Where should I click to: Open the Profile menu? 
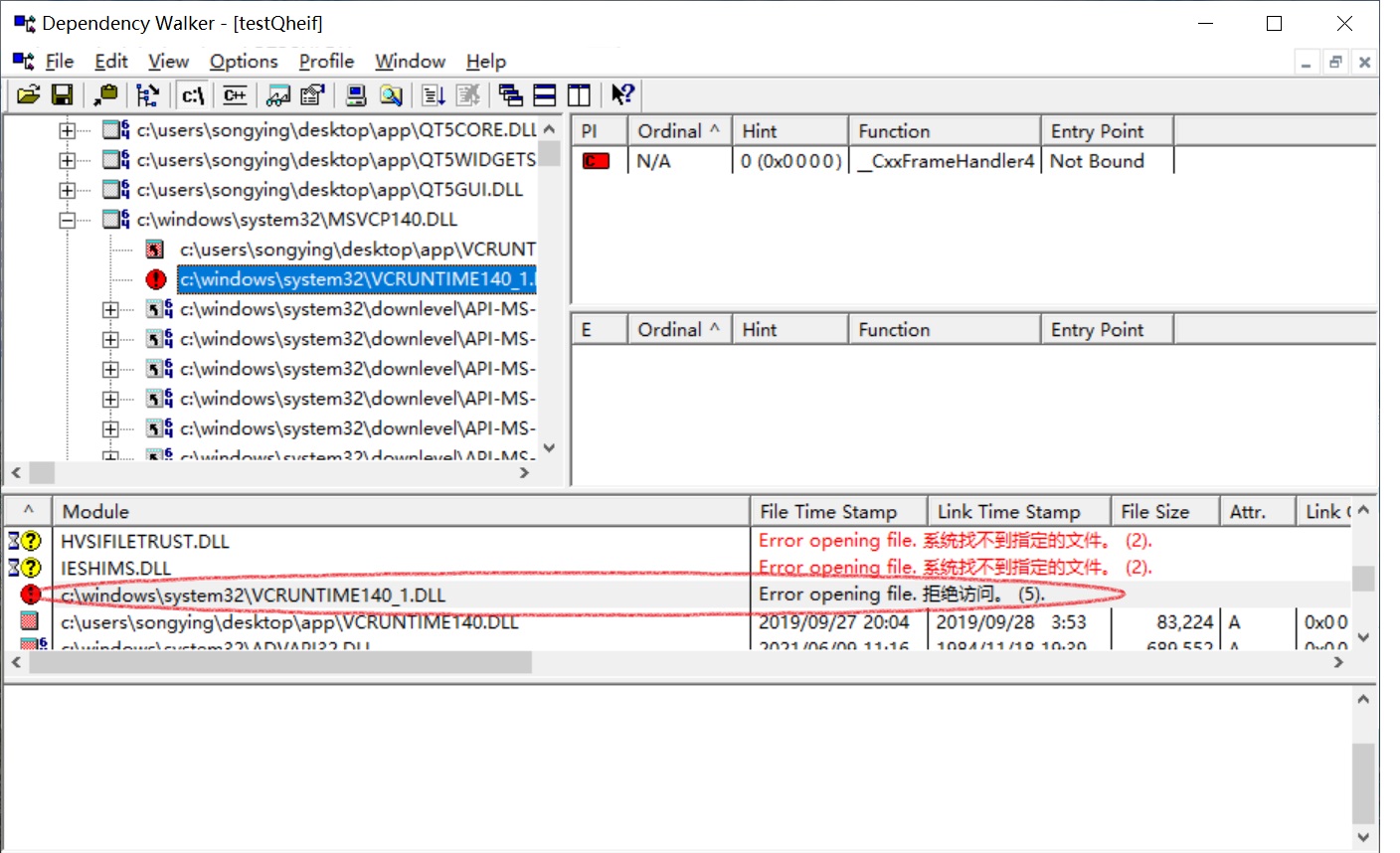tap(326, 61)
